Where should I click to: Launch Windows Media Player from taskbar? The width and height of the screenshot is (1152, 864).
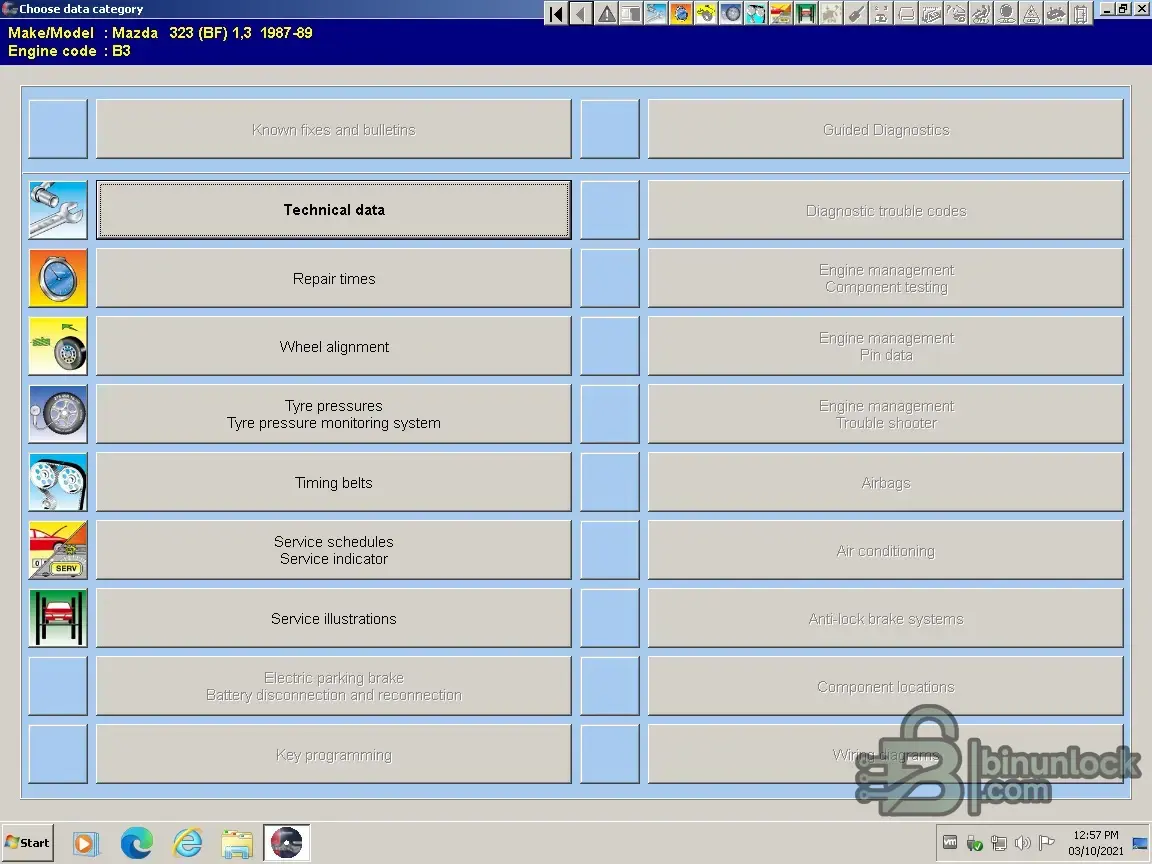(85, 843)
